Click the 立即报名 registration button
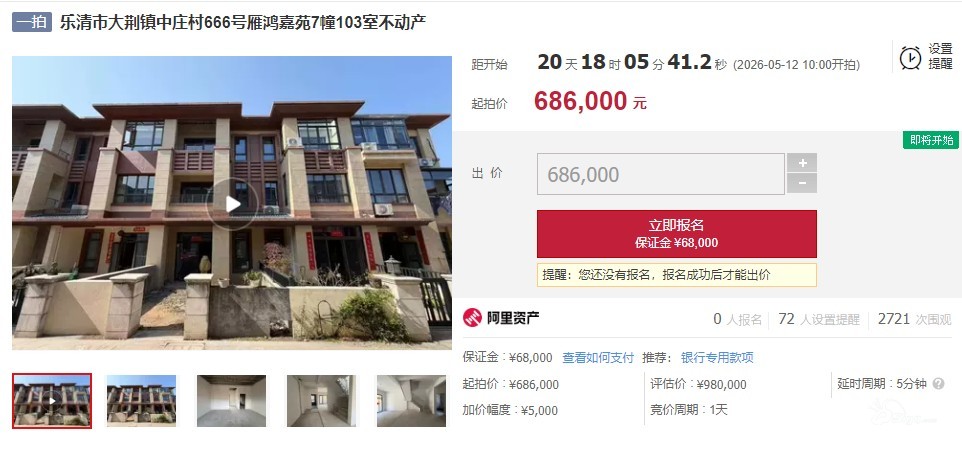 tap(677, 234)
